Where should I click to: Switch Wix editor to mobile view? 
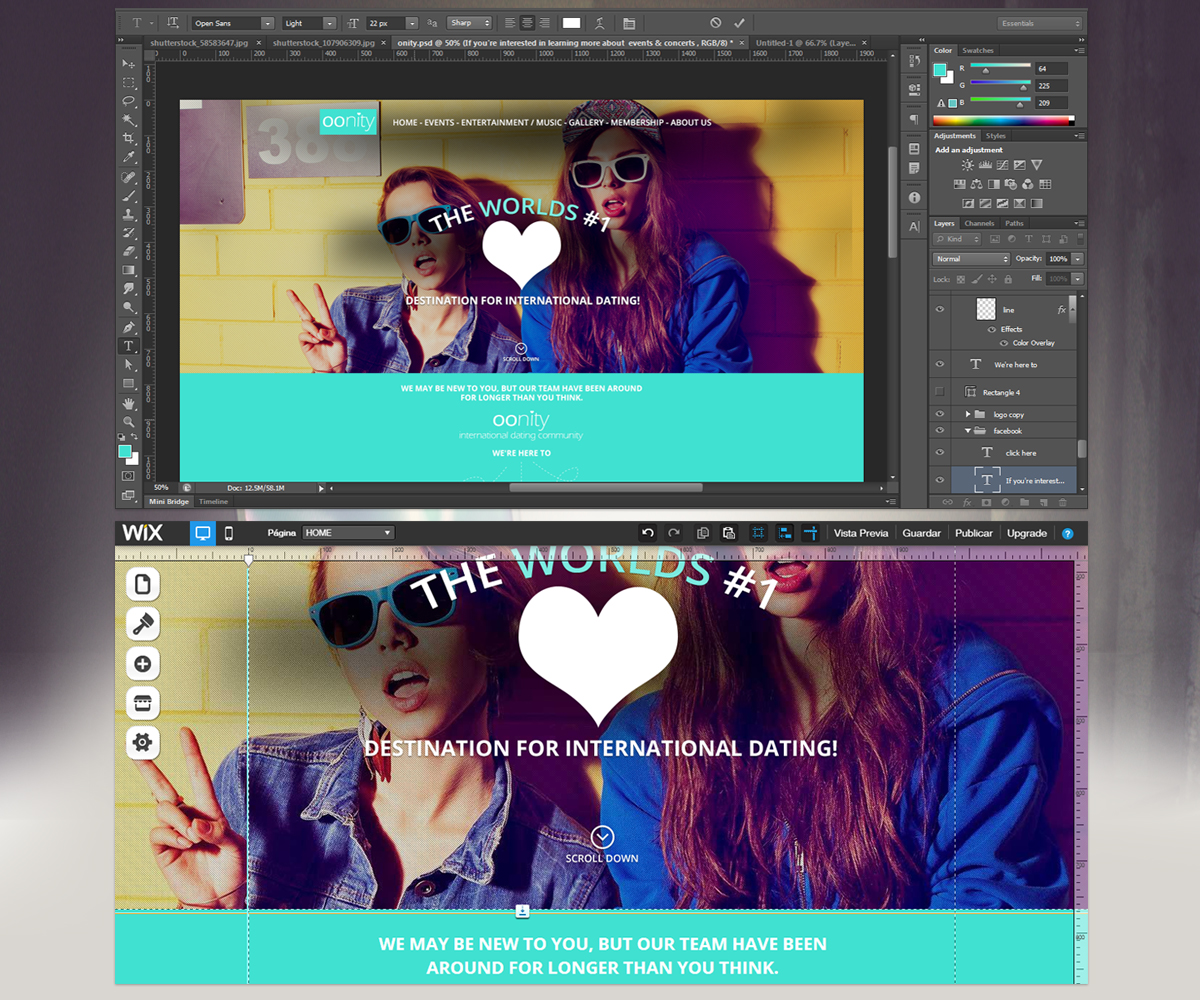(228, 533)
